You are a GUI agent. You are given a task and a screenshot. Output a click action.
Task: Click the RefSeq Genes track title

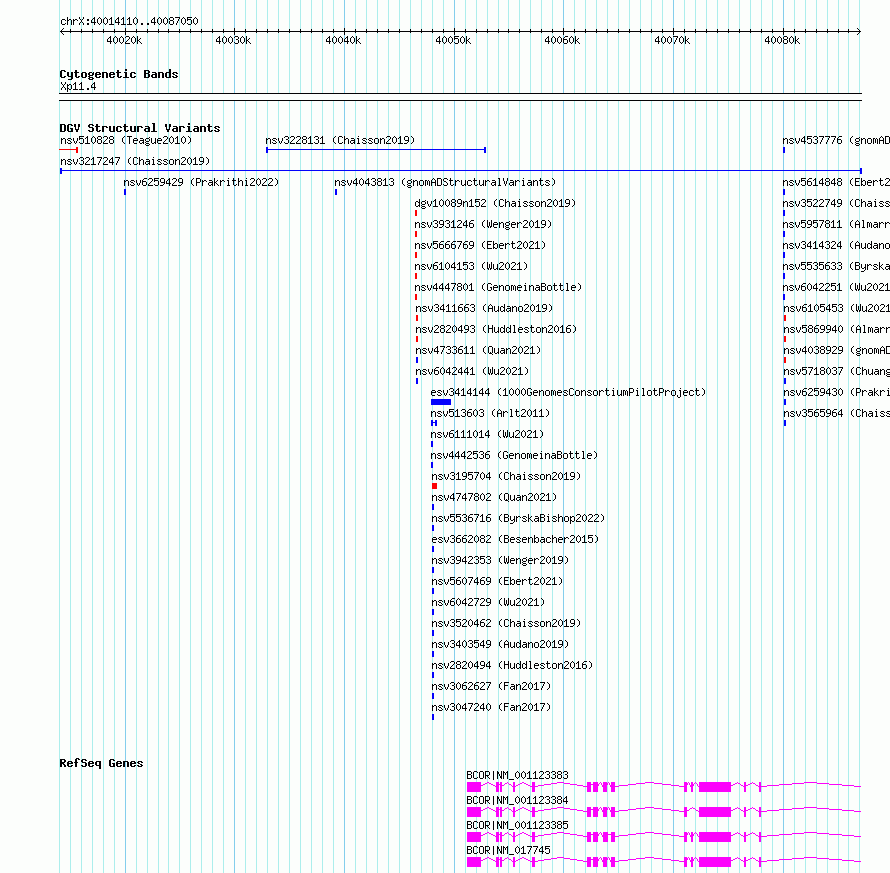(x=101, y=763)
